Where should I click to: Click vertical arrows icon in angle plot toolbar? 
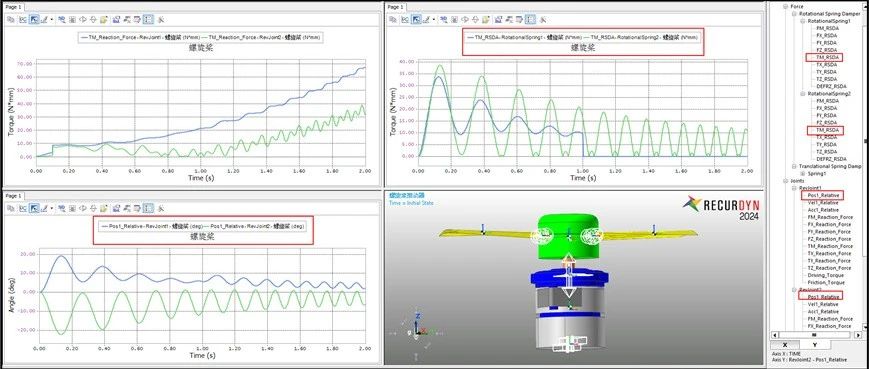(x=93, y=208)
